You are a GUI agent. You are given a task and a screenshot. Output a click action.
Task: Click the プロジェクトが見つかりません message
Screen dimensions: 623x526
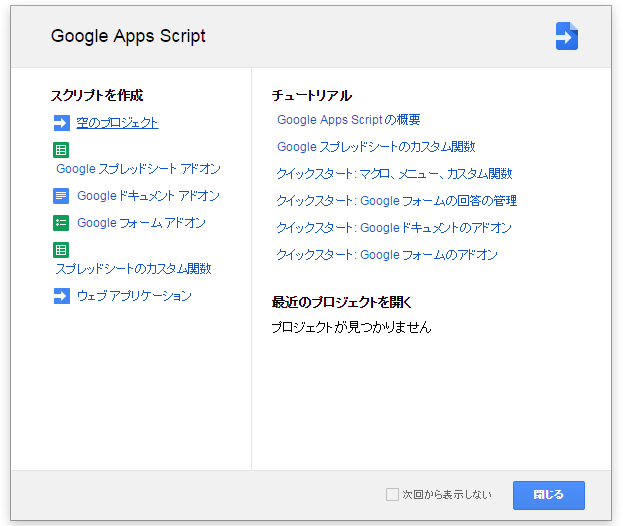[x=351, y=327]
